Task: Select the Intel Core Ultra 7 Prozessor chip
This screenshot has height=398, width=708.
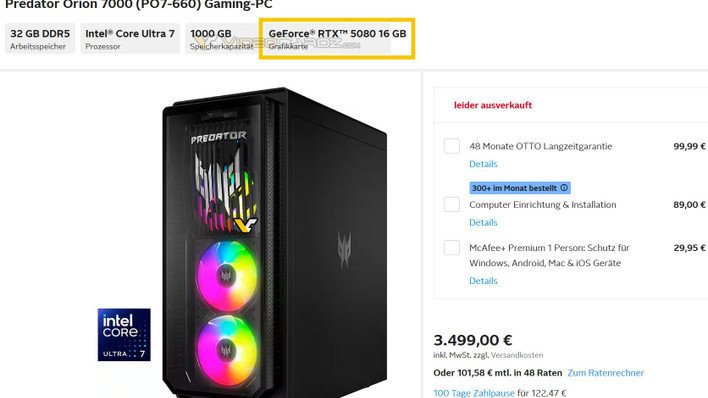Action: 130,38
